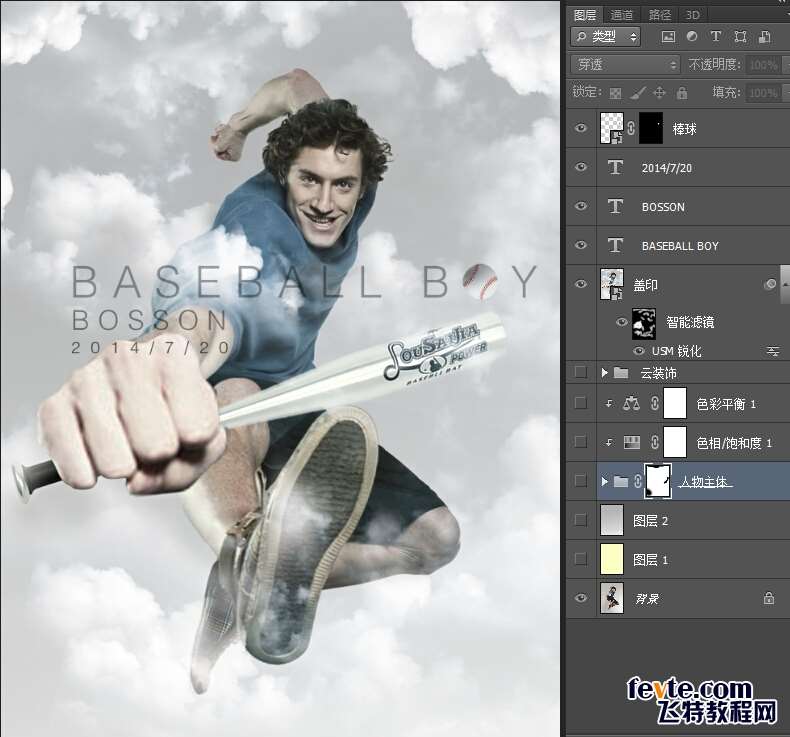Switch to the 通道 tab

(x=622, y=15)
